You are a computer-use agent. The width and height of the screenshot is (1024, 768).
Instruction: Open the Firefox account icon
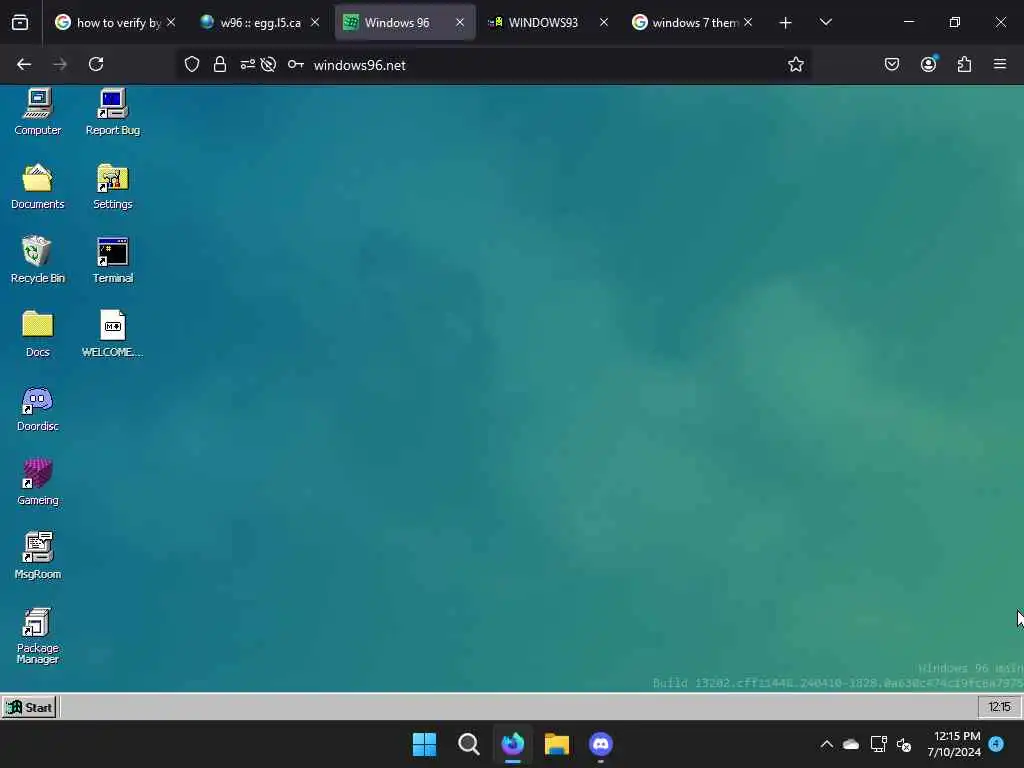coord(928,65)
